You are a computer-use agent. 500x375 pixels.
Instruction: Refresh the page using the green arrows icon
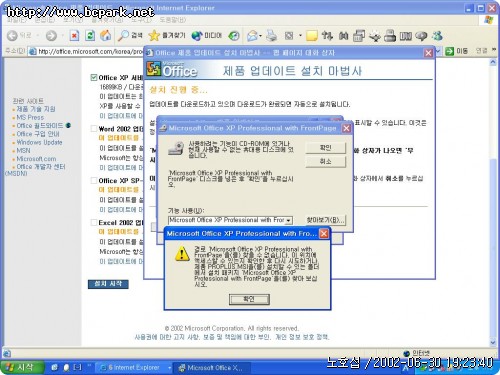pos(90,36)
